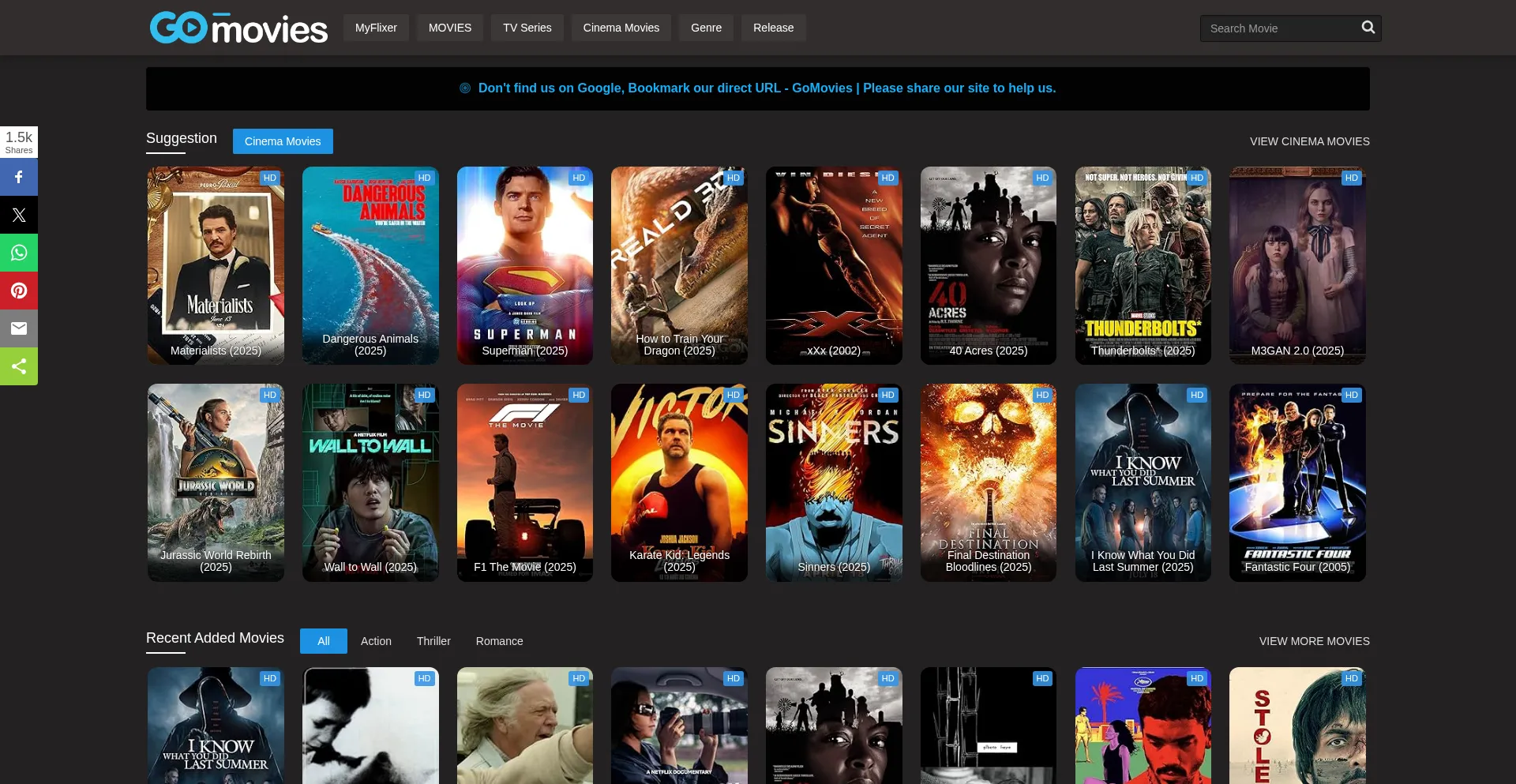Open Final Destination Bloodlines poster
Viewport: 1516px width, 784px height.
click(x=989, y=482)
